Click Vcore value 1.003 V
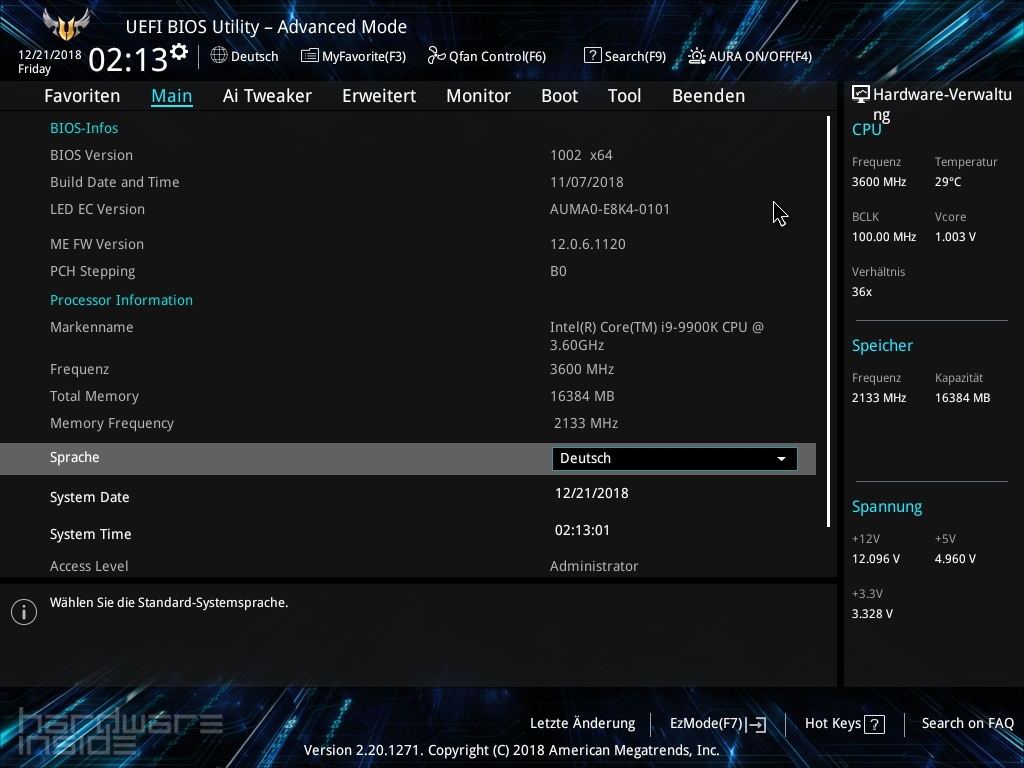1024x768 pixels. coord(955,237)
